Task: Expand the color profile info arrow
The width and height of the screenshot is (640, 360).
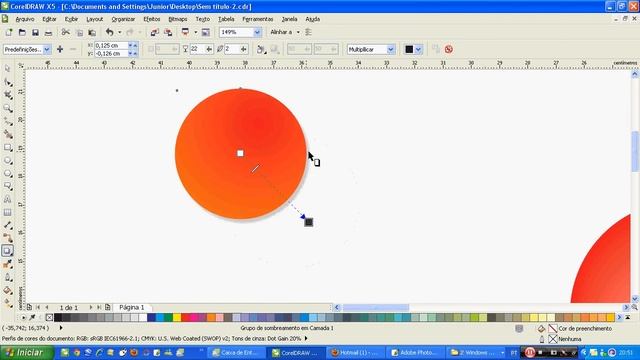Action: (x=306, y=338)
